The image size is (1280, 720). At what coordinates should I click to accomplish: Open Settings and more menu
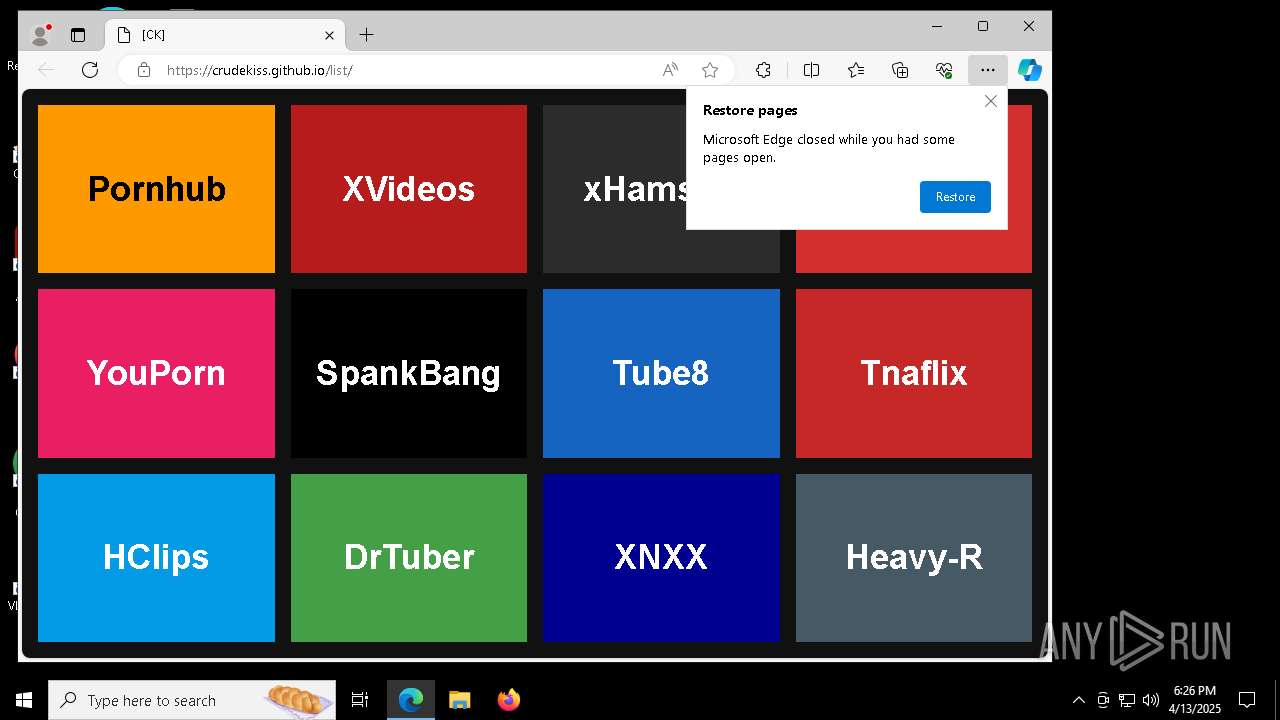click(988, 70)
